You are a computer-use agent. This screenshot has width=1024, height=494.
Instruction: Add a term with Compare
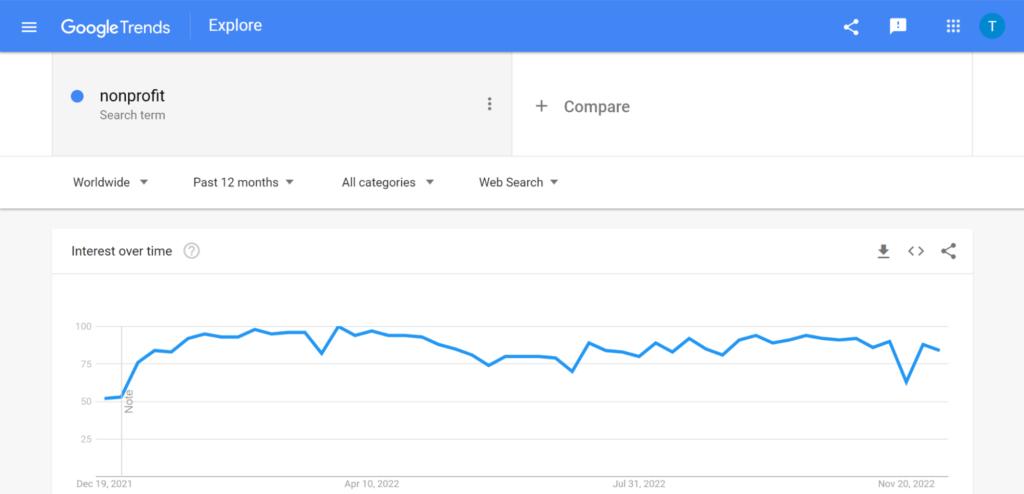583,107
